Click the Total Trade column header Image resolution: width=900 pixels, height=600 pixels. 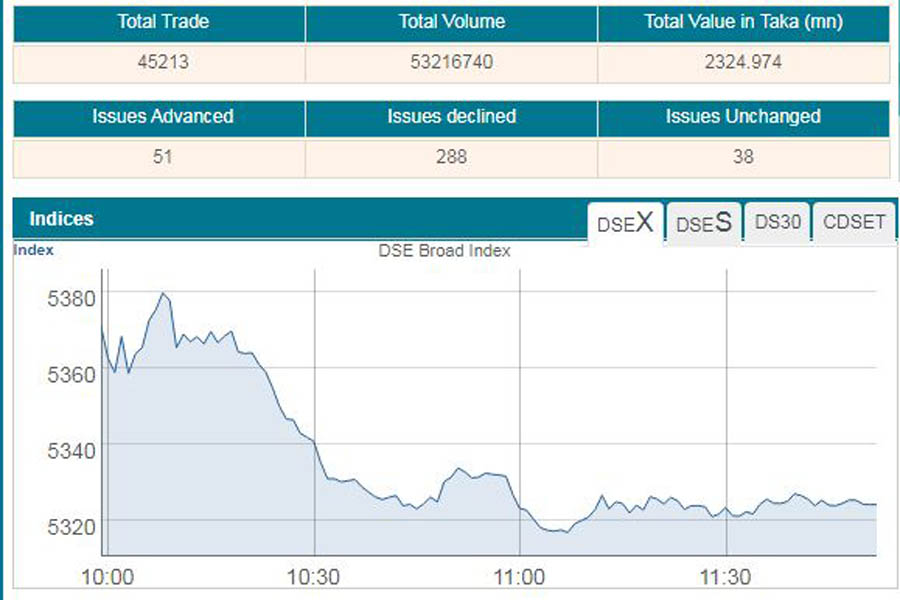159,22
